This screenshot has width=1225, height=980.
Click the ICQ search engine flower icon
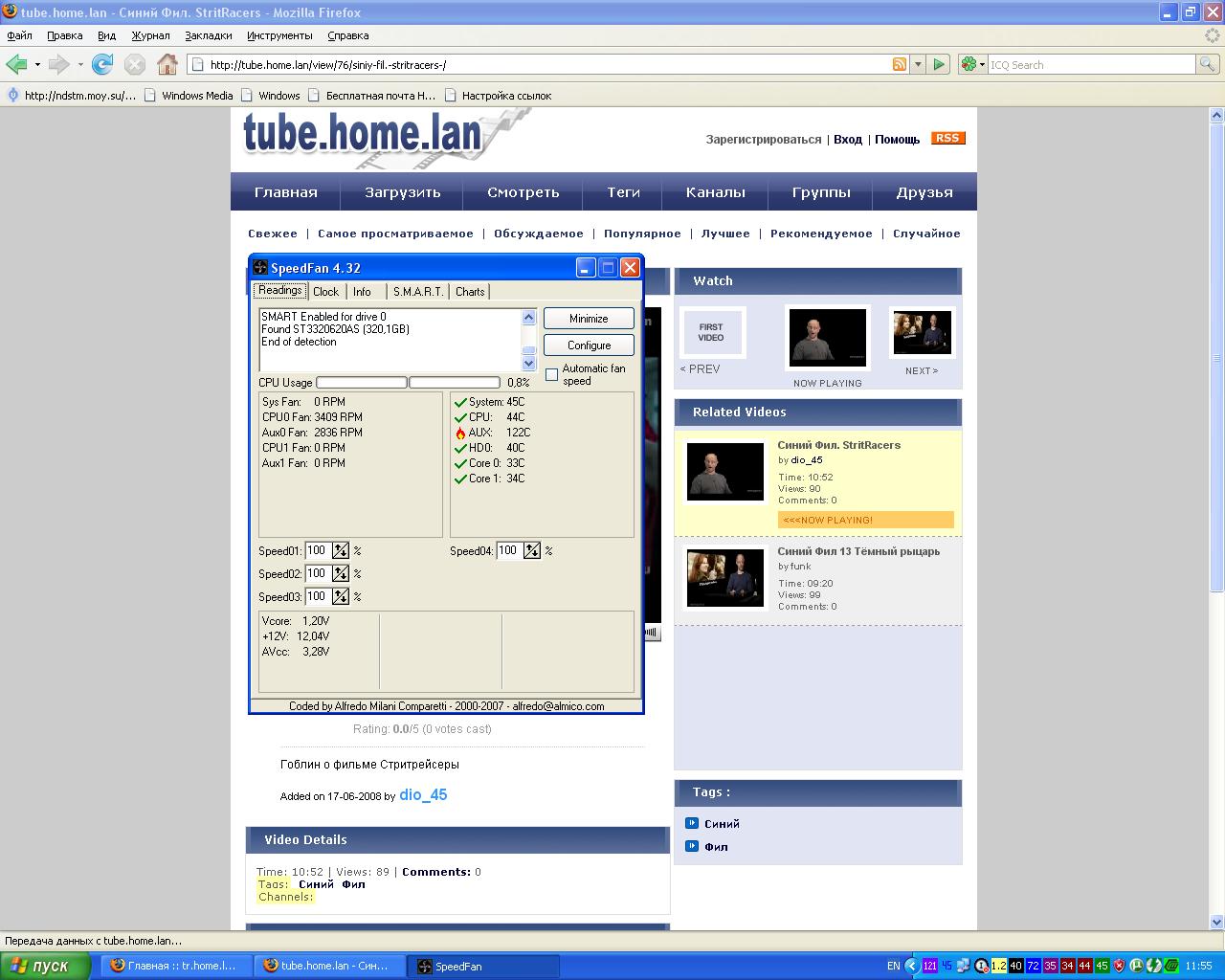click(x=969, y=64)
